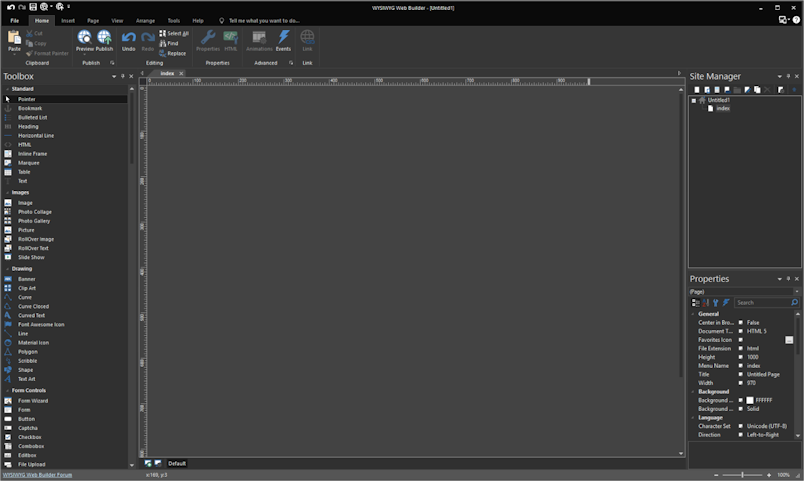
Task: Select the Bookmark tool in Toolbox
Action: pyautogui.click(x=65, y=108)
